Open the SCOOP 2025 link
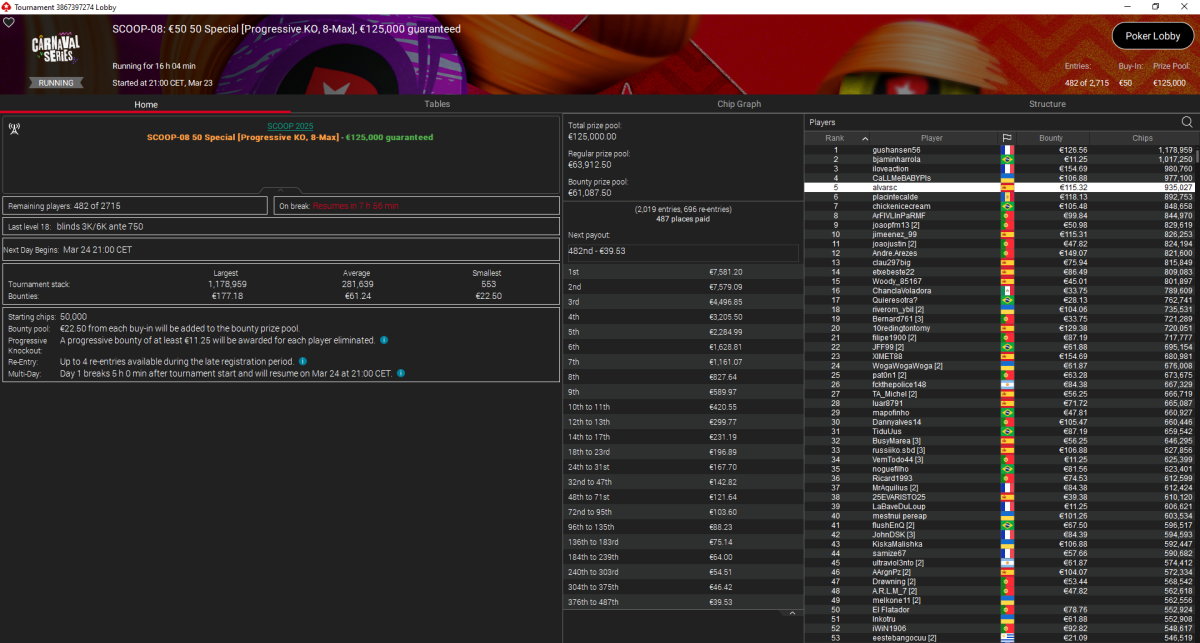Viewport: 1200px width, 643px height. pyautogui.click(x=290, y=126)
